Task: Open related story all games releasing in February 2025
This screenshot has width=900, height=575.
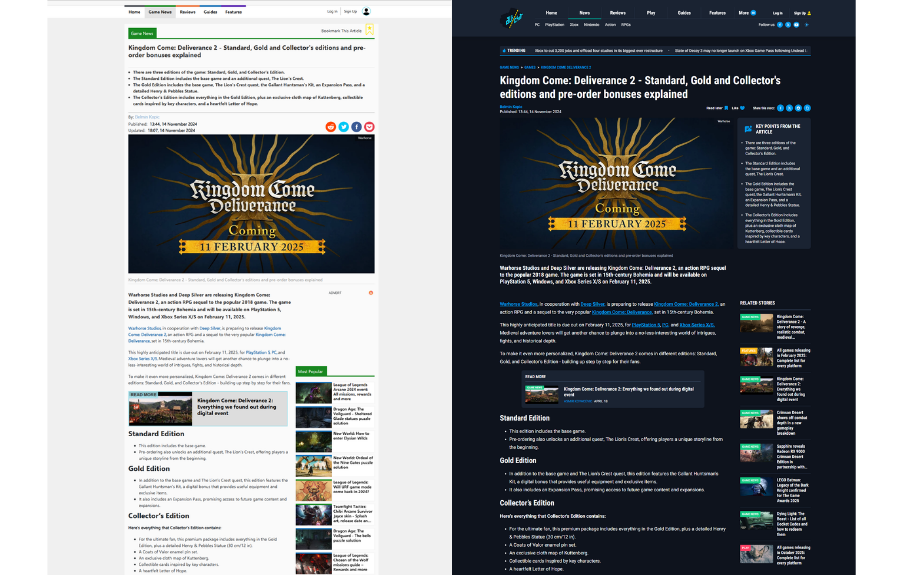Action: (x=775, y=358)
